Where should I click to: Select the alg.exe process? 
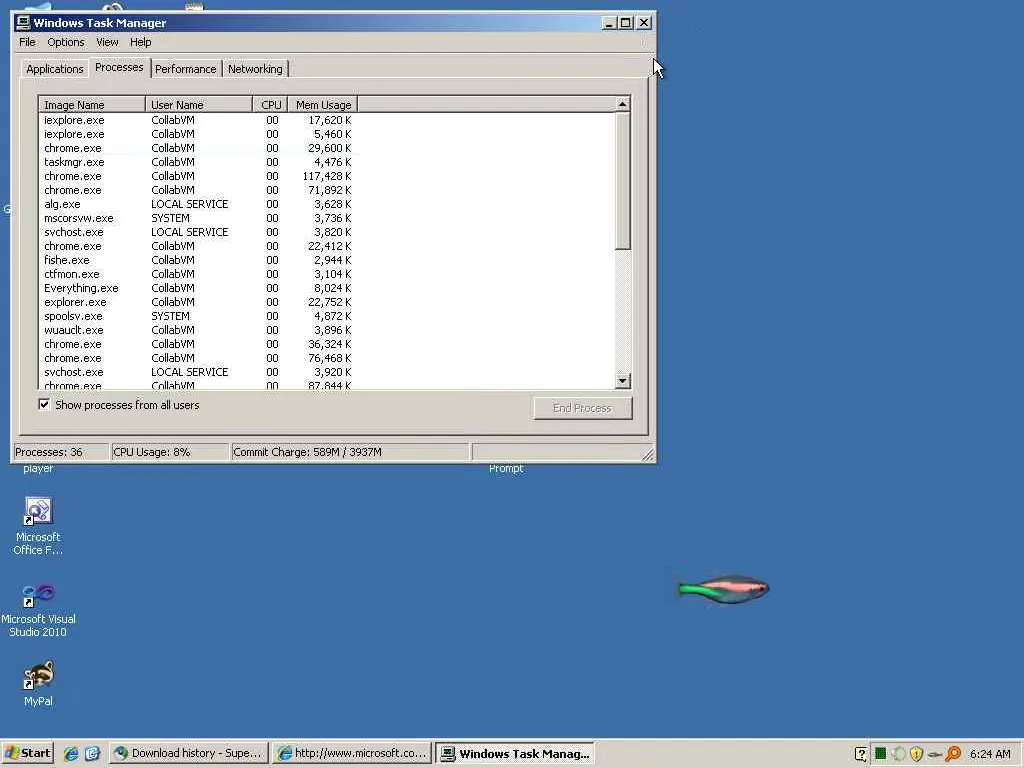(x=197, y=204)
